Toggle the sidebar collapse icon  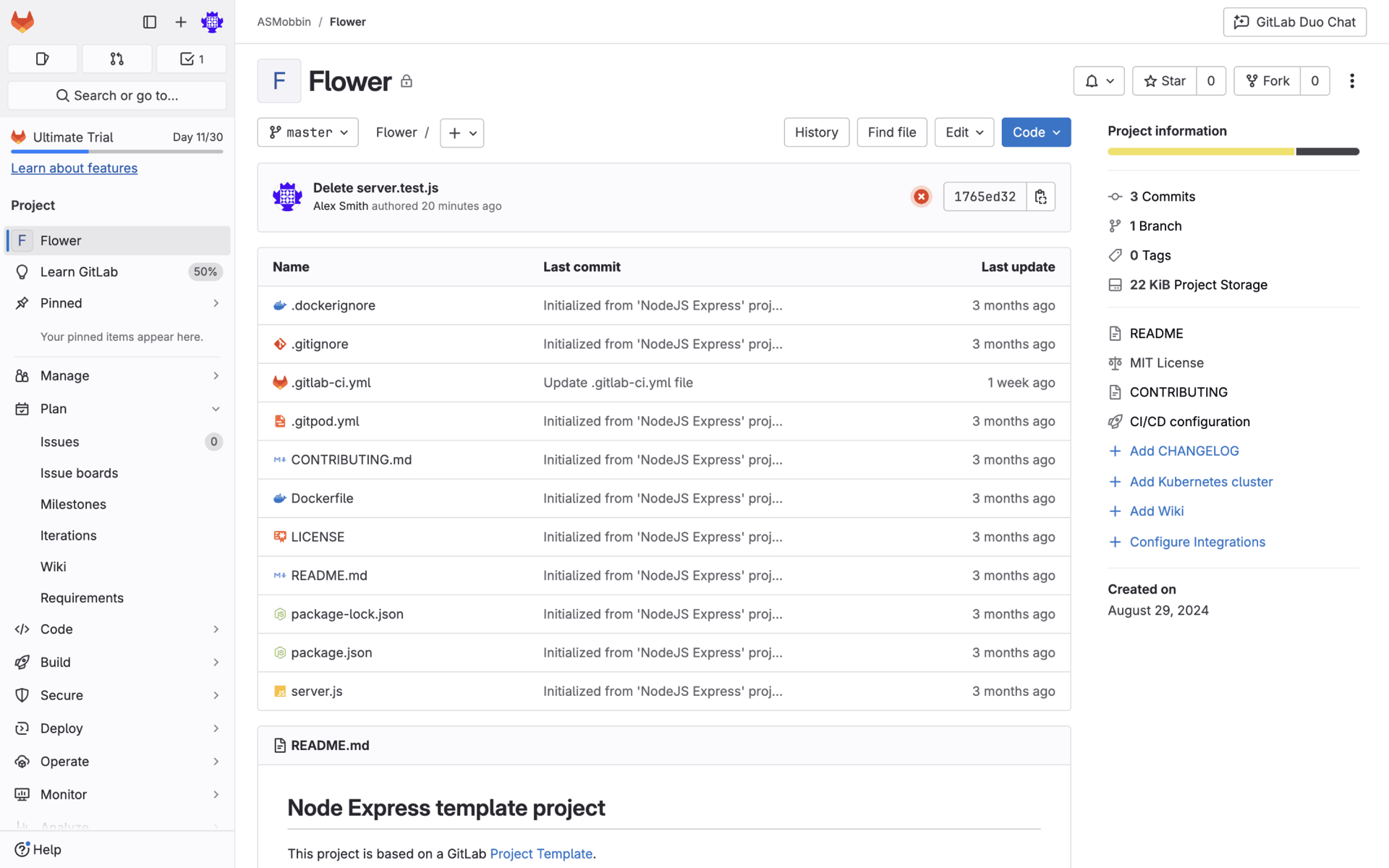click(150, 22)
